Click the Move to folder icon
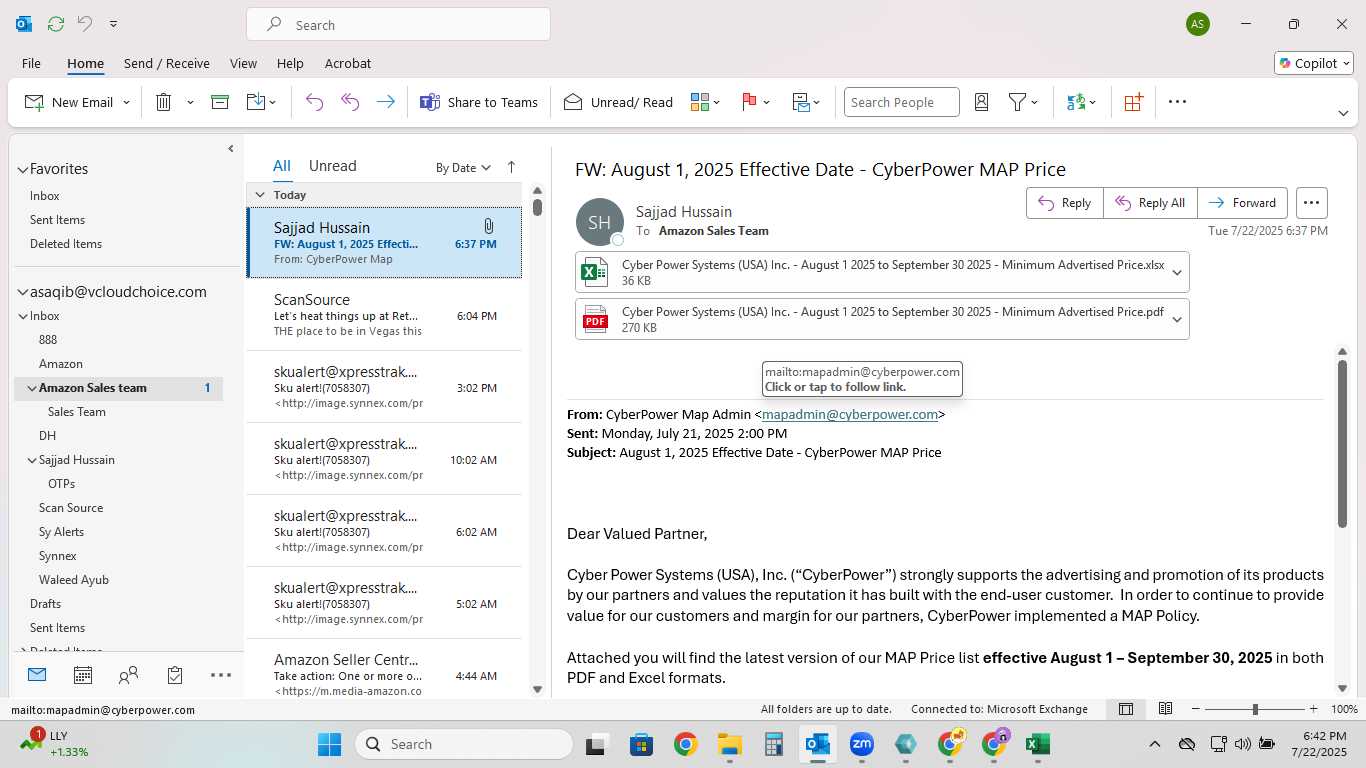 pos(256,102)
